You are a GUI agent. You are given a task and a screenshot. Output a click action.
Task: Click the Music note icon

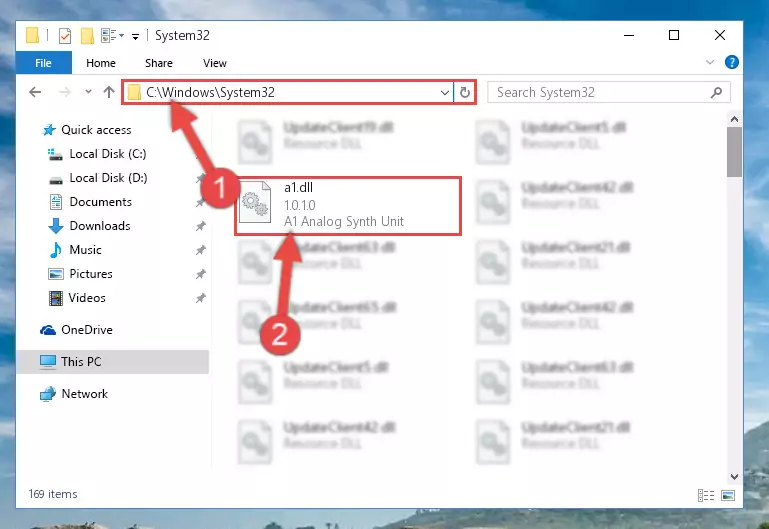pos(55,250)
